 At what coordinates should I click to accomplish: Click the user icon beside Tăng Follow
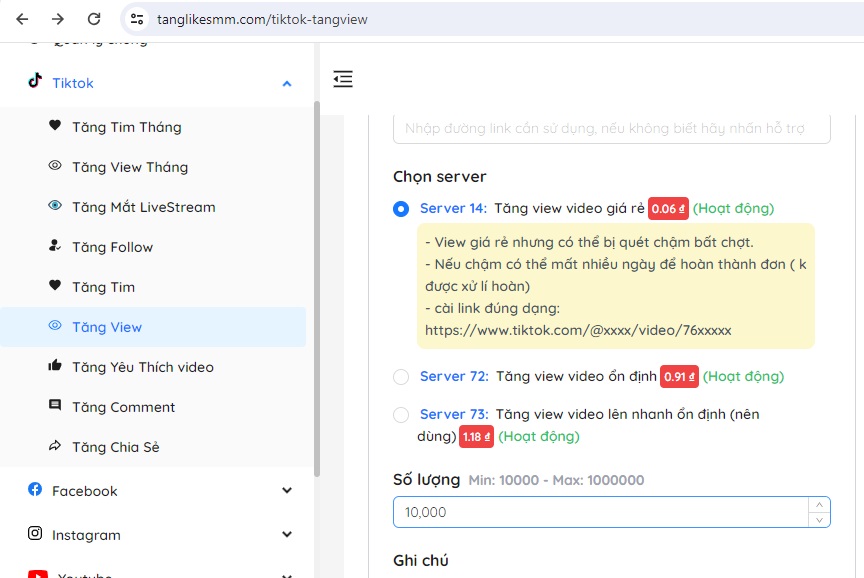(x=55, y=245)
